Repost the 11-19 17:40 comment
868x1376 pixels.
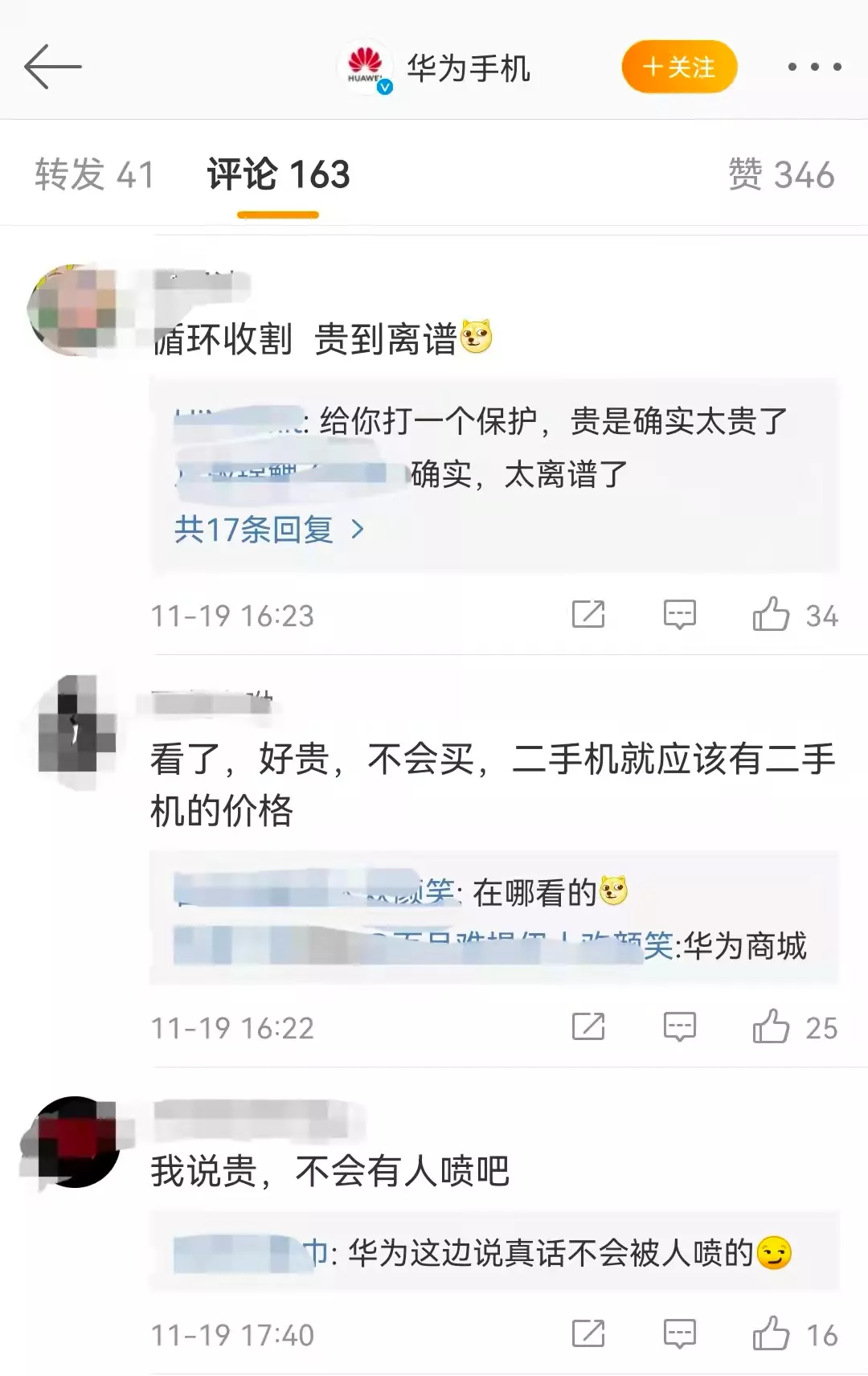588,1334
